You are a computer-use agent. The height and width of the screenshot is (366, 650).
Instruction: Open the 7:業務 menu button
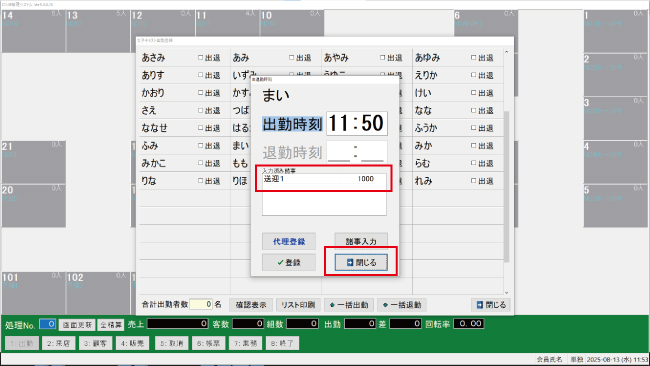coord(245,343)
